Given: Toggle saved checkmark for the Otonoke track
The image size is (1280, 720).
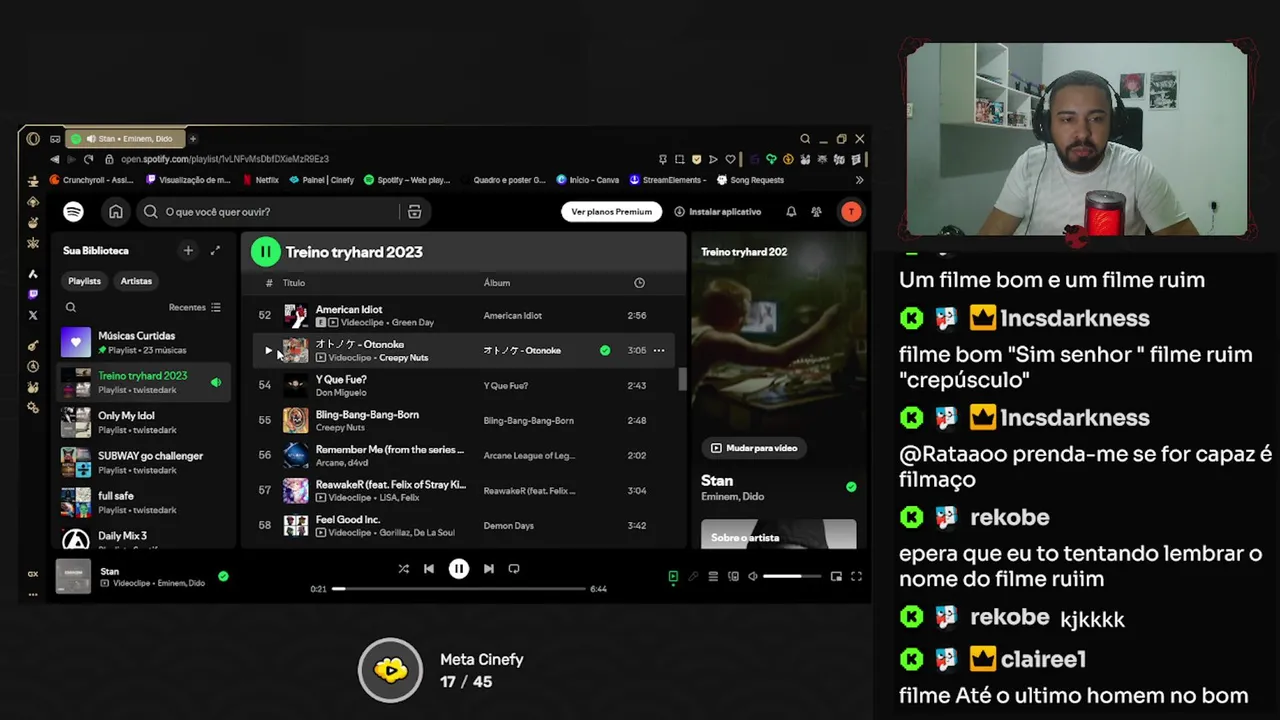Looking at the screenshot, I should pyautogui.click(x=605, y=350).
